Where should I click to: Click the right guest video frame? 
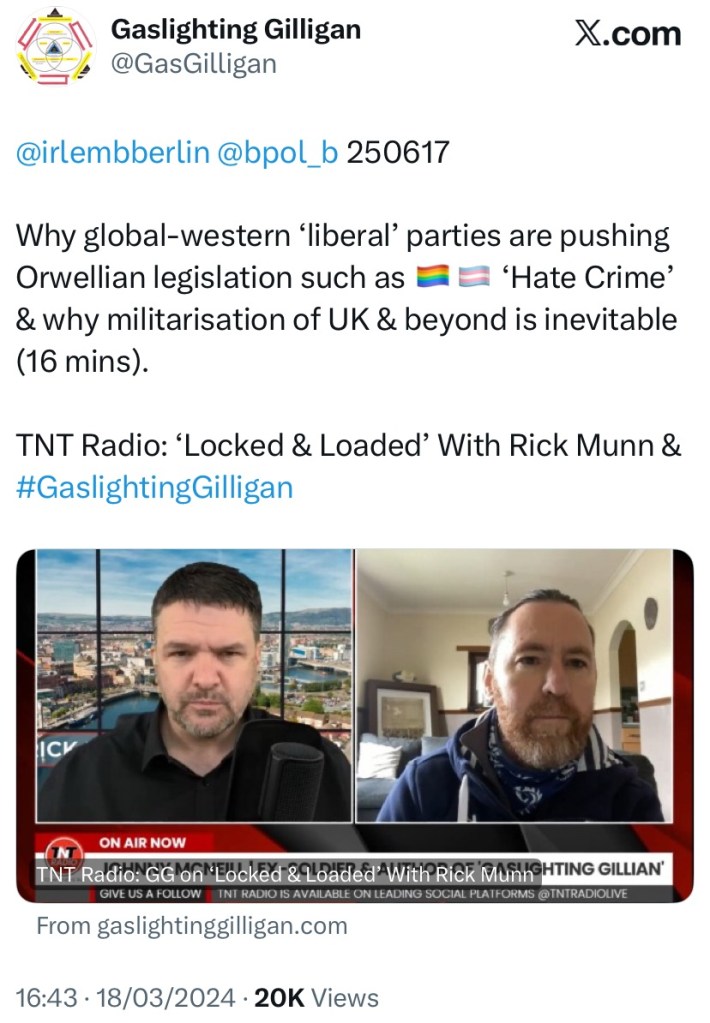point(514,685)
